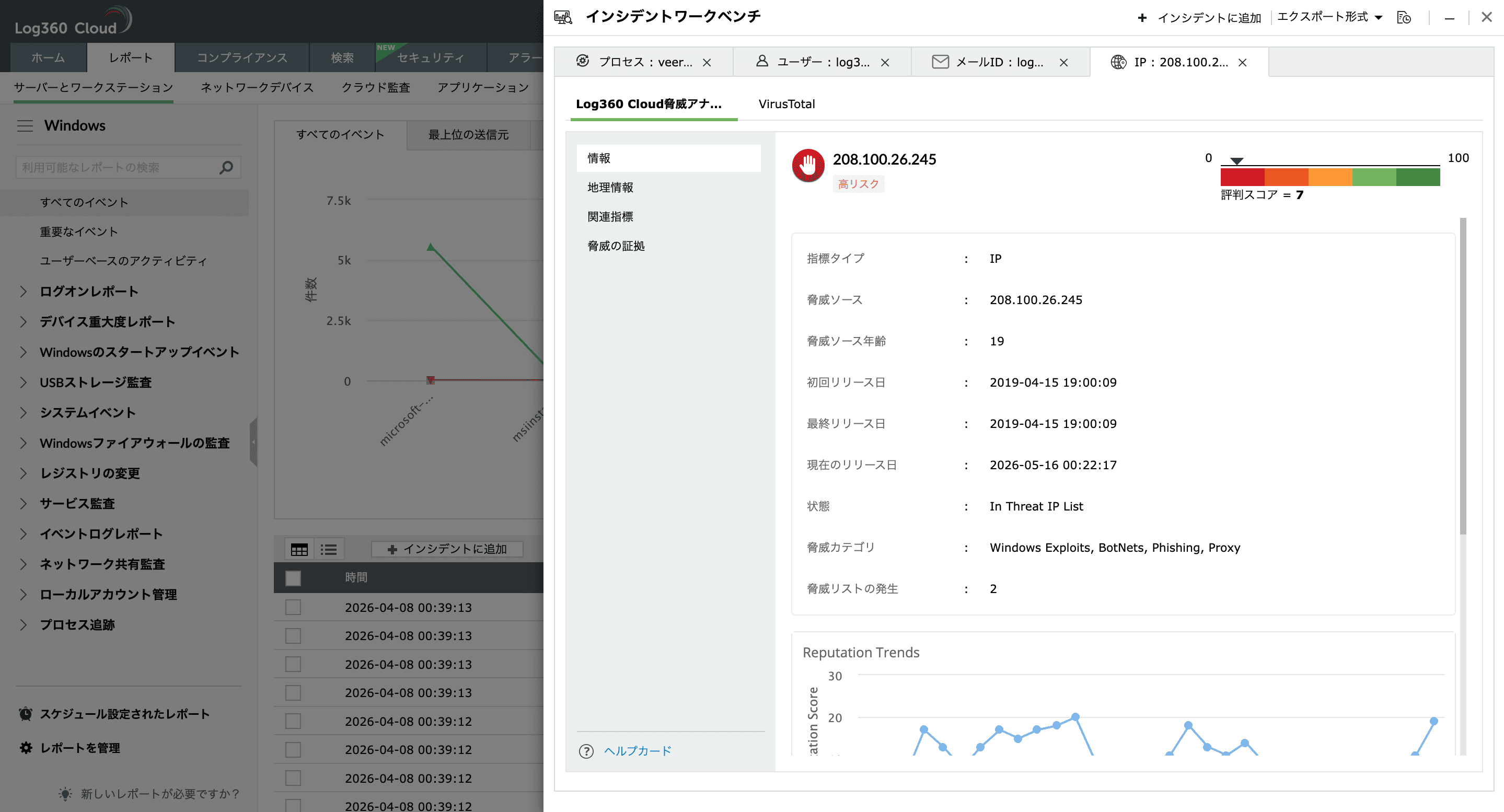1504x812 pixels.
Task: Check the second 2026-04-08 00:39:12 row checkbox
Action: (293, 749)
